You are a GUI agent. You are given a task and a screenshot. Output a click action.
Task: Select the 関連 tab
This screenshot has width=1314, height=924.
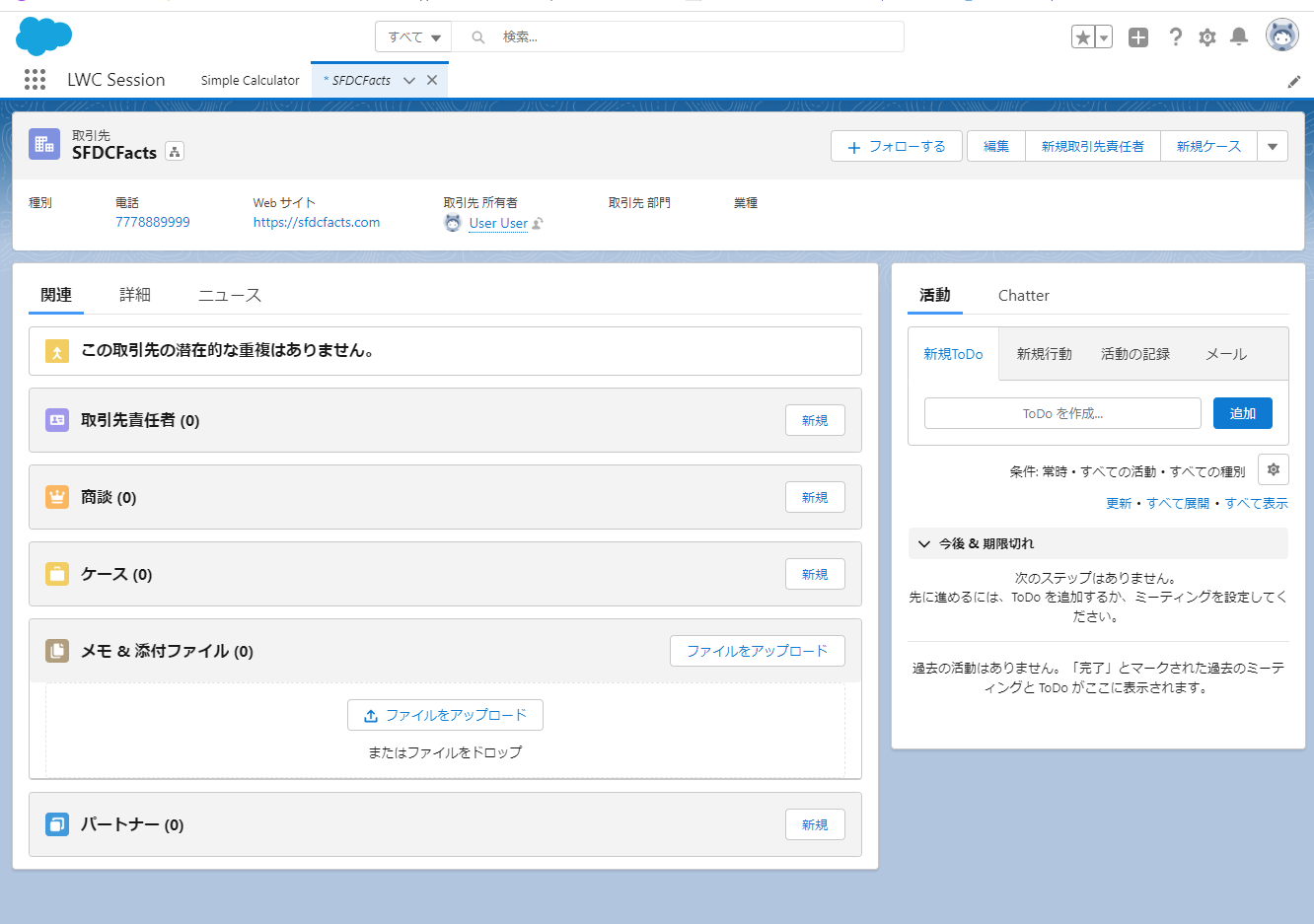click(56, 295)
